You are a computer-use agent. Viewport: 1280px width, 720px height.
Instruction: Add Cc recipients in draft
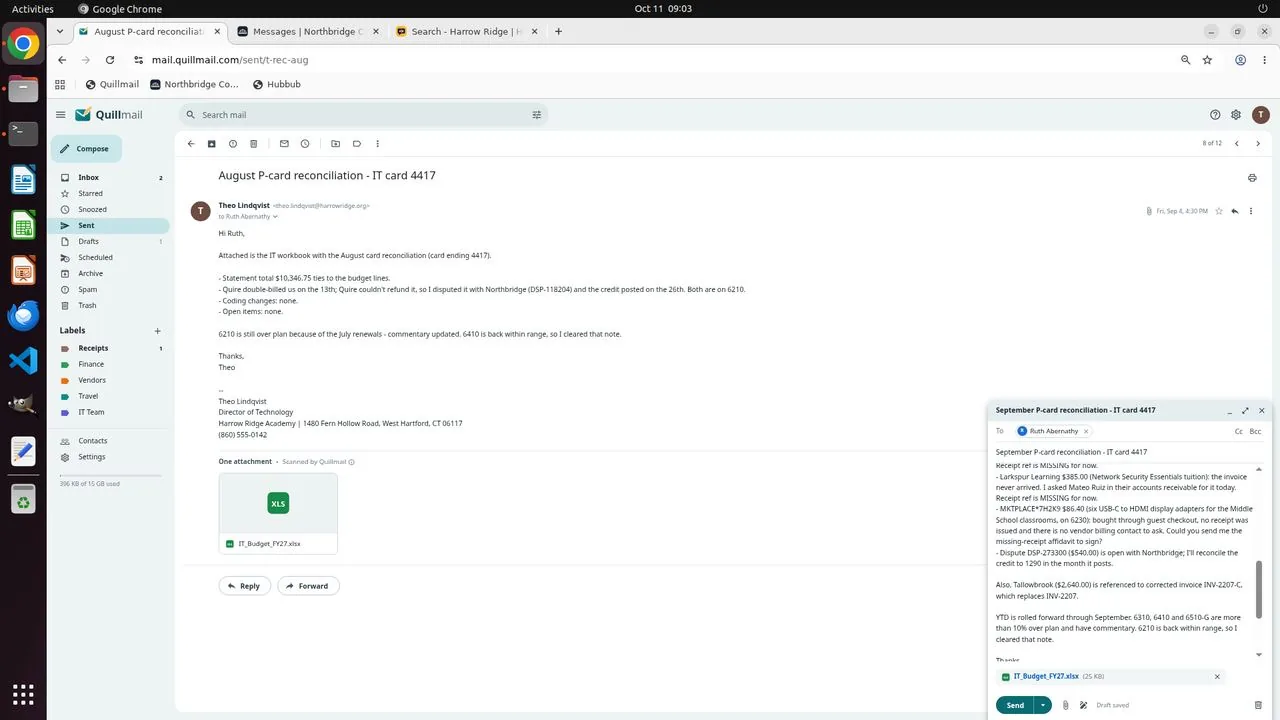click(x=1239, y=431)
